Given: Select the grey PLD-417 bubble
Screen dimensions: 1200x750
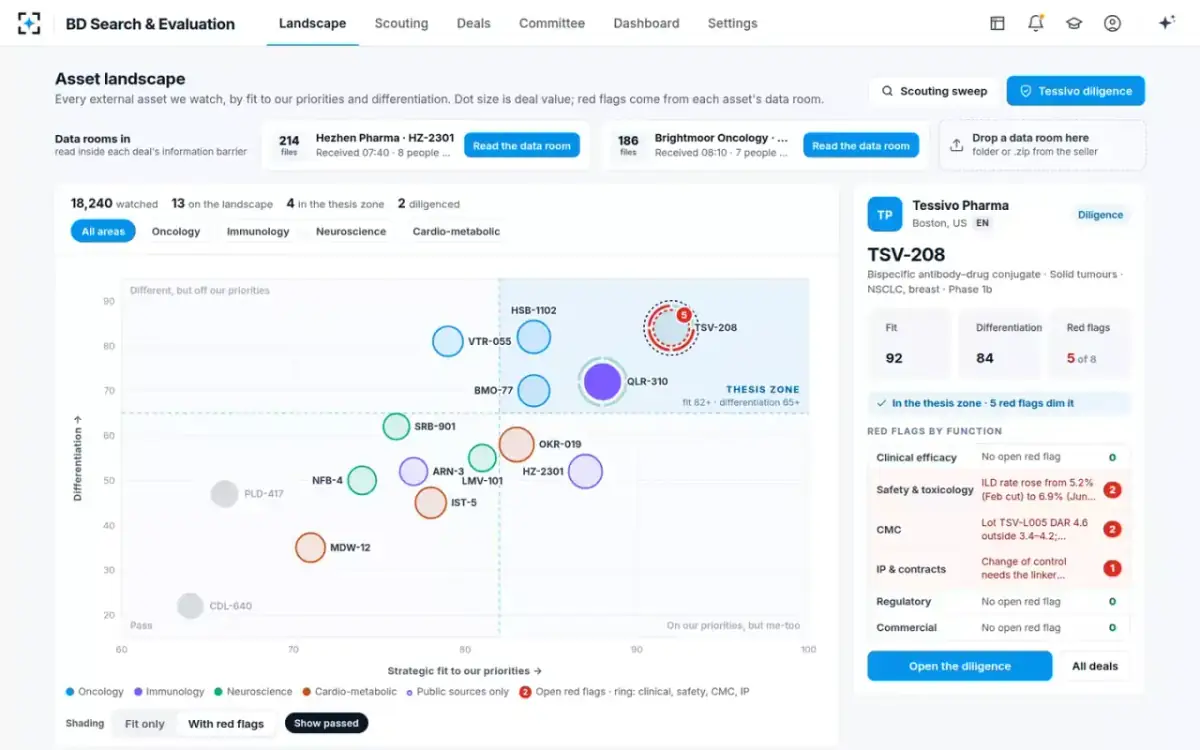Looking at the screenshot, I should (225, 493).
